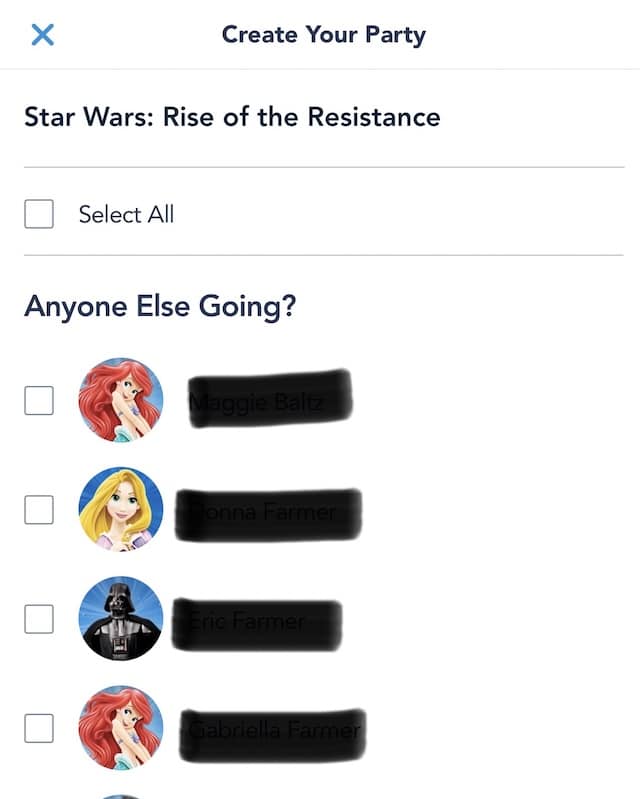The width and height of the screenshot is (640, 799).
Task: Tap the Rapunzel avatar icon
Action: coord(121,510)
